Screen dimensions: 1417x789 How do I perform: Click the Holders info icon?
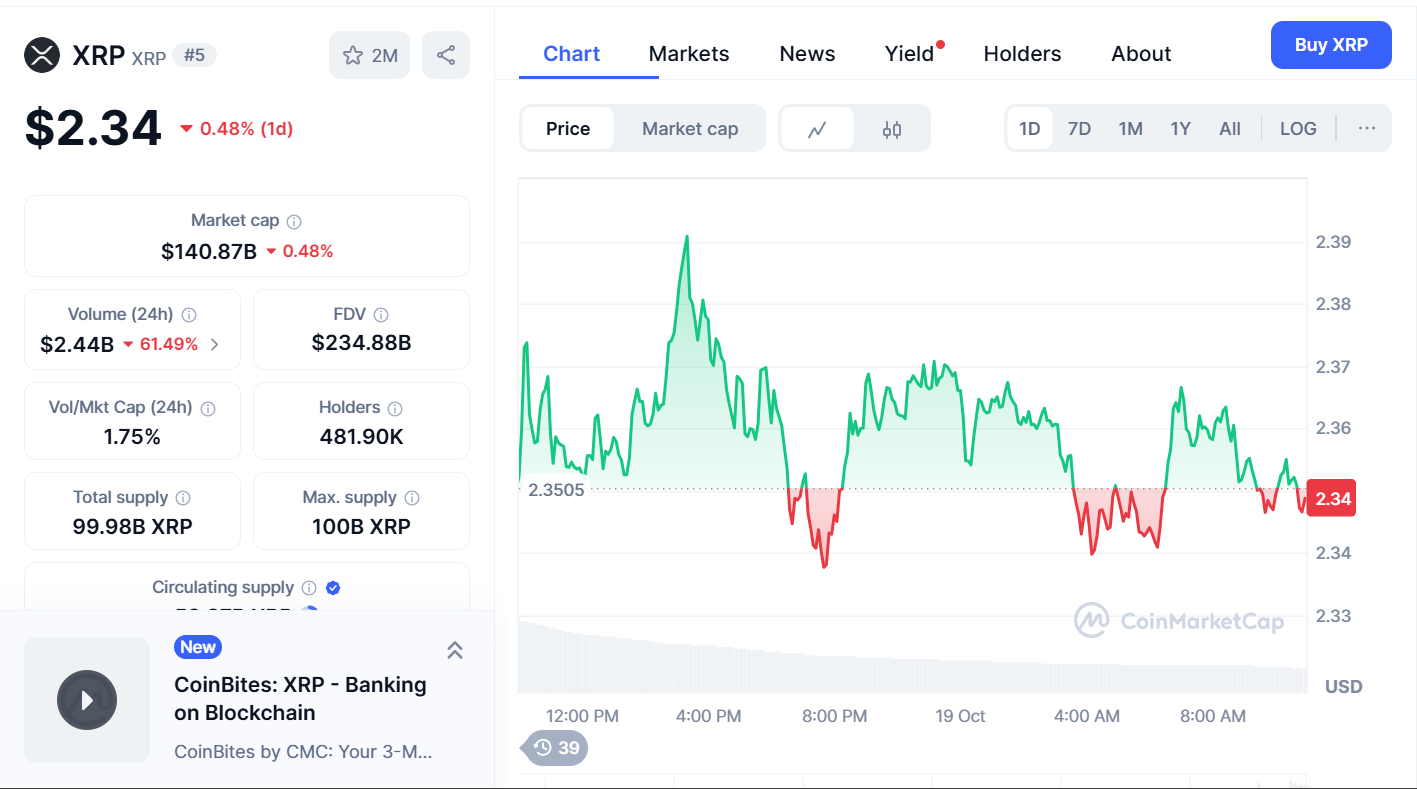(x=395, y=409)
